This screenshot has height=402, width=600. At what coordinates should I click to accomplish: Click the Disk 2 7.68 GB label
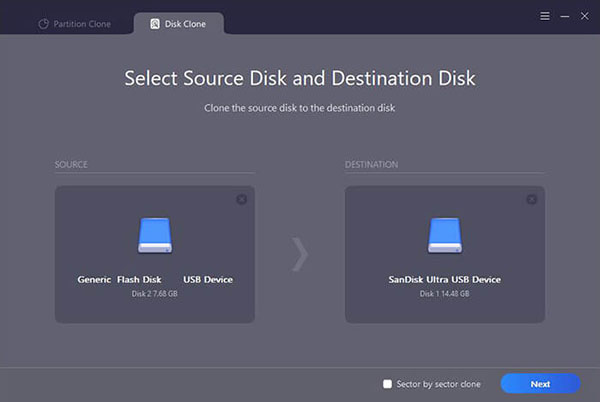155,294
